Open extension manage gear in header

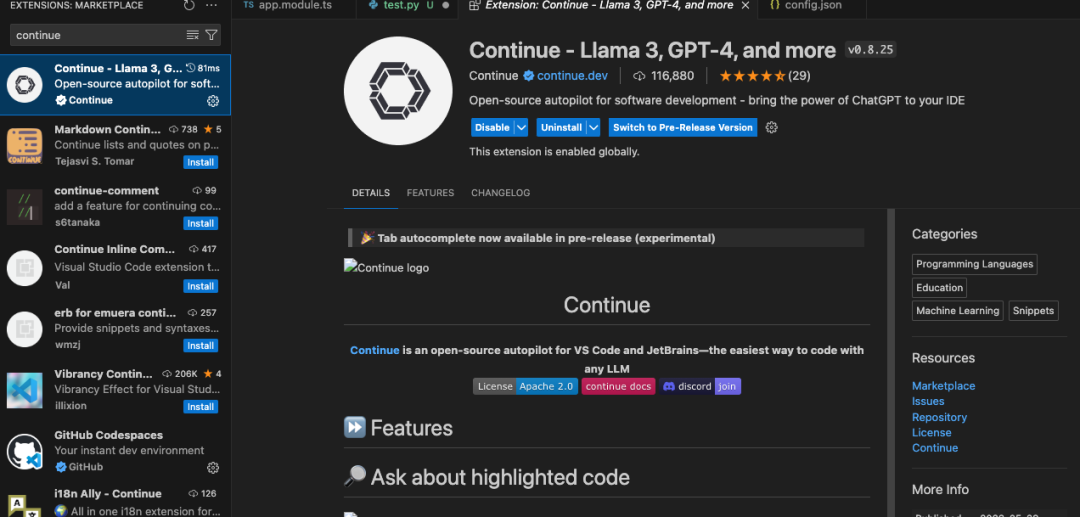tap(771, 127)
